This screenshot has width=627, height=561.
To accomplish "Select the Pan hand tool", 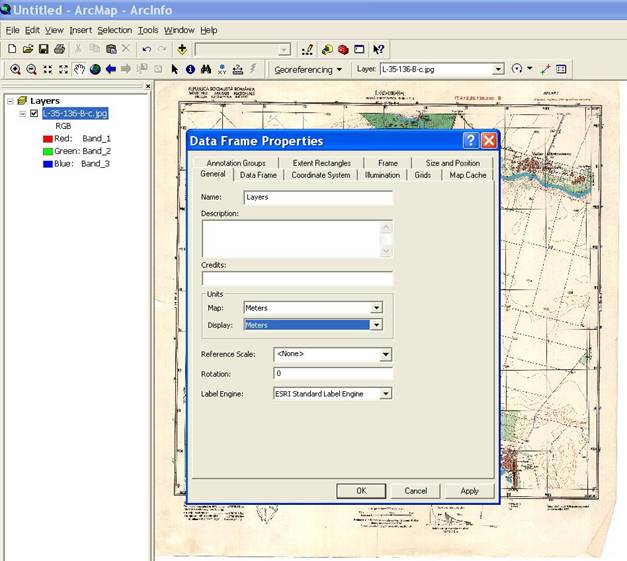I will click(x=79, y=69).
